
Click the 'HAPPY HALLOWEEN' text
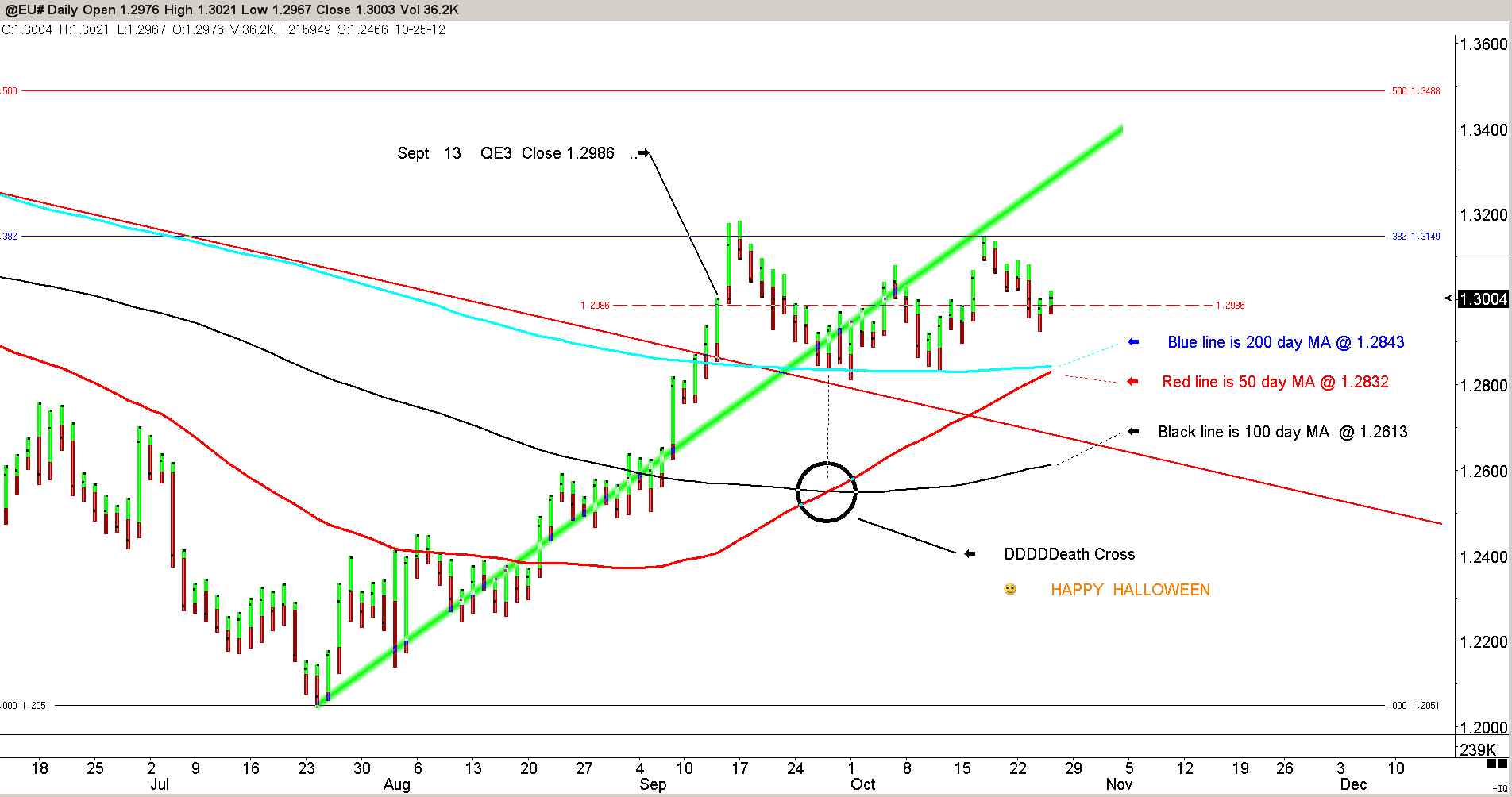tap(1130, 590)
